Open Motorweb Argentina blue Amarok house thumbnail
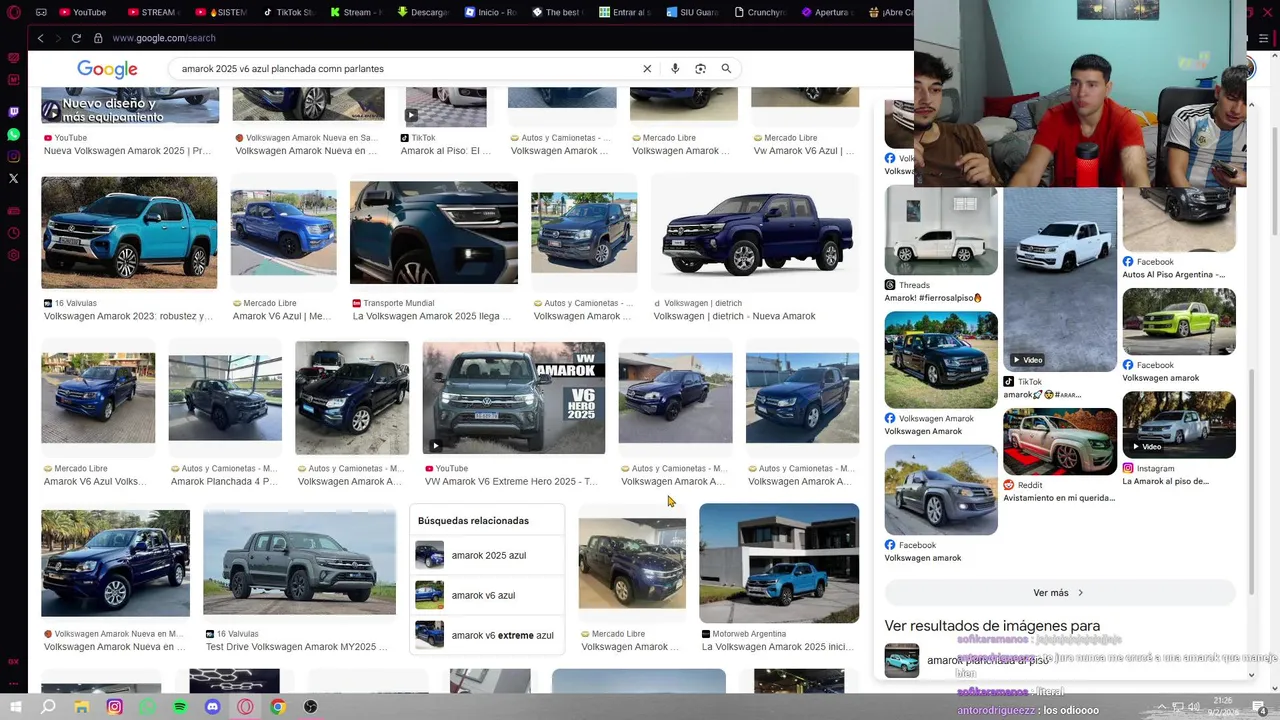 tap(779, 563)
